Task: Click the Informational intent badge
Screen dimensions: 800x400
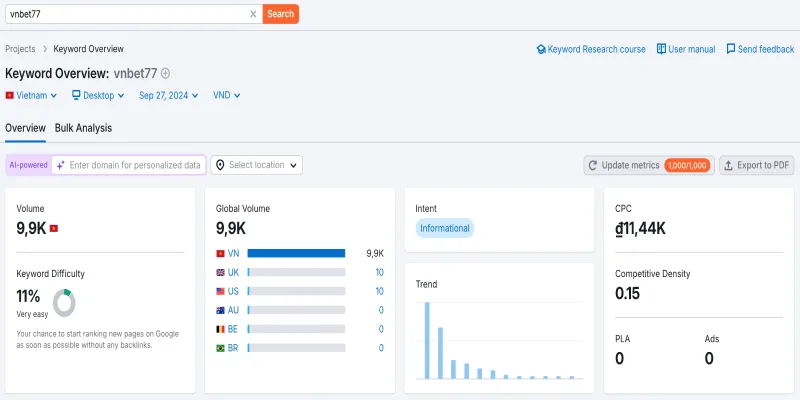Action: click(x=444, y=228)
